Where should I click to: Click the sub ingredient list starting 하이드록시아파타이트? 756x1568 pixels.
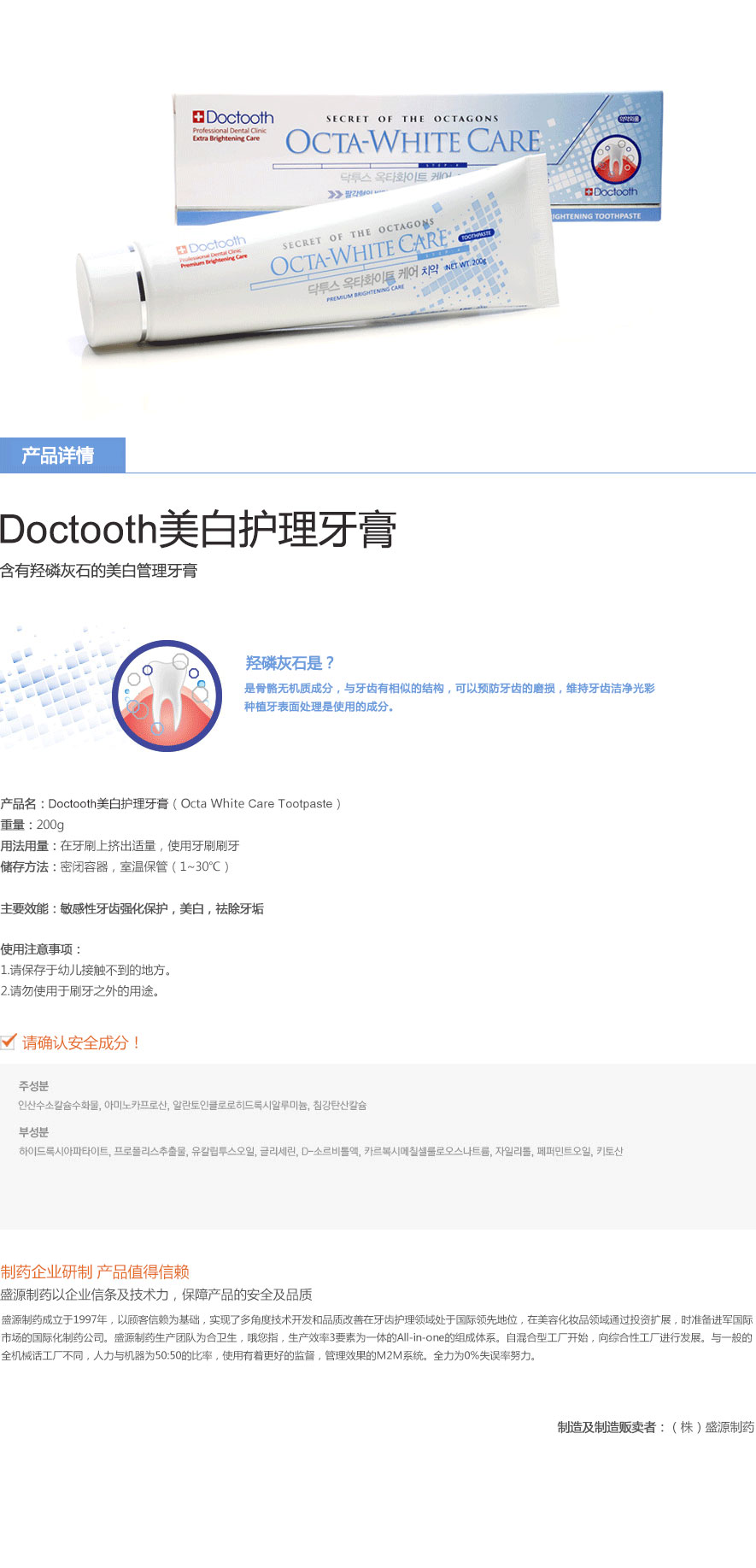coord(320,1151)
